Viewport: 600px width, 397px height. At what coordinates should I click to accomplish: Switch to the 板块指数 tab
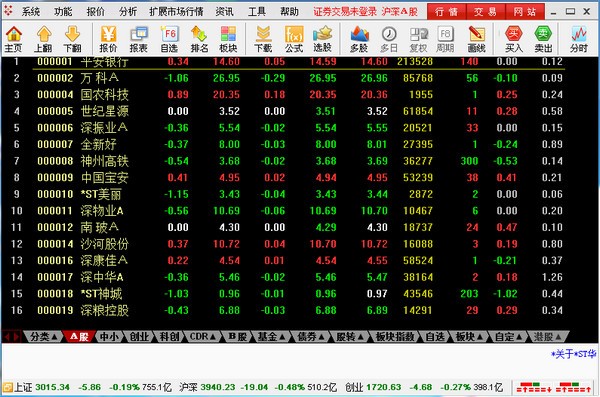(x=395, y=337)
